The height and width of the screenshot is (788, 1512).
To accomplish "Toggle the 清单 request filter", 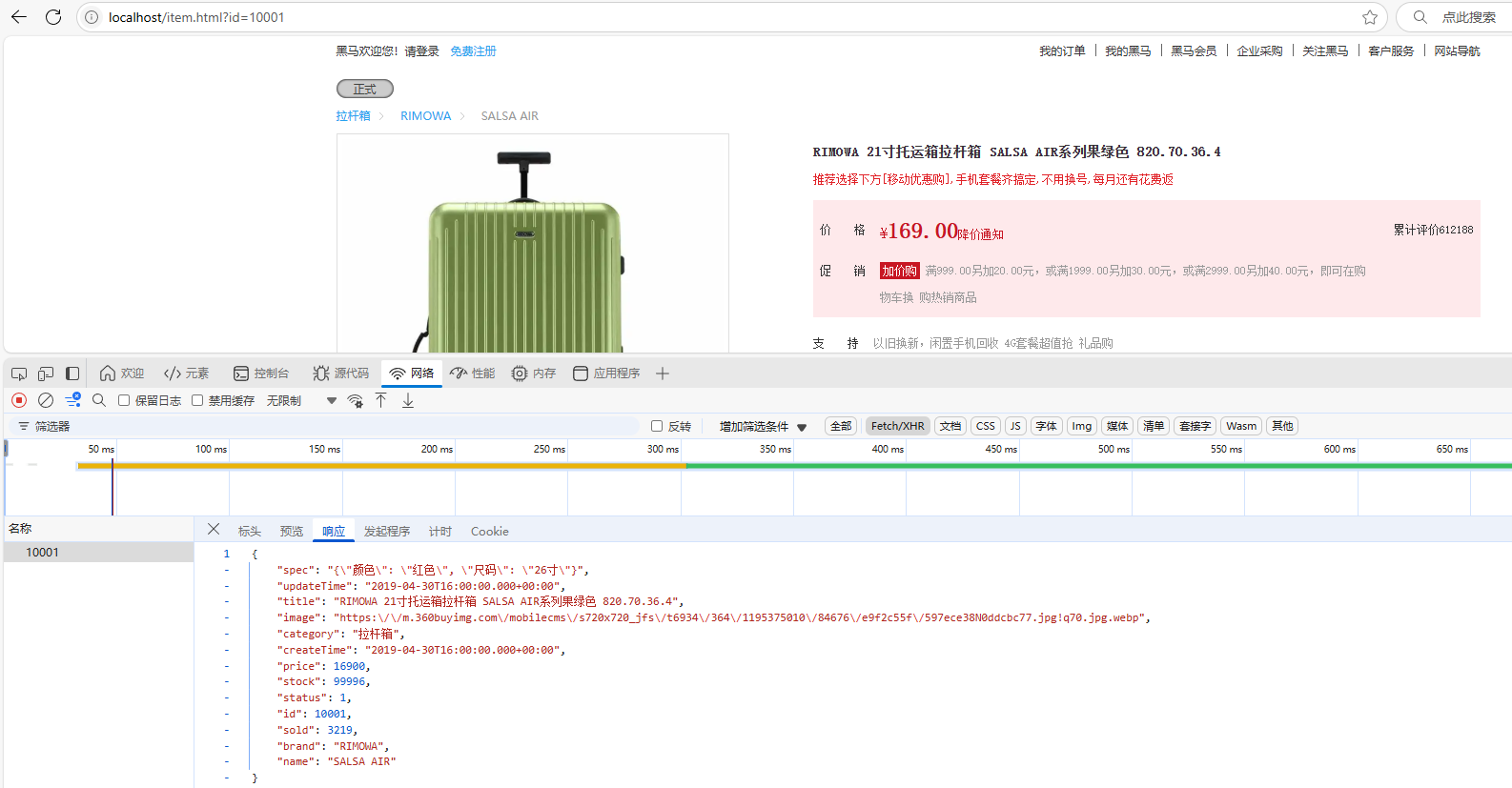I will click(1154, 426).
